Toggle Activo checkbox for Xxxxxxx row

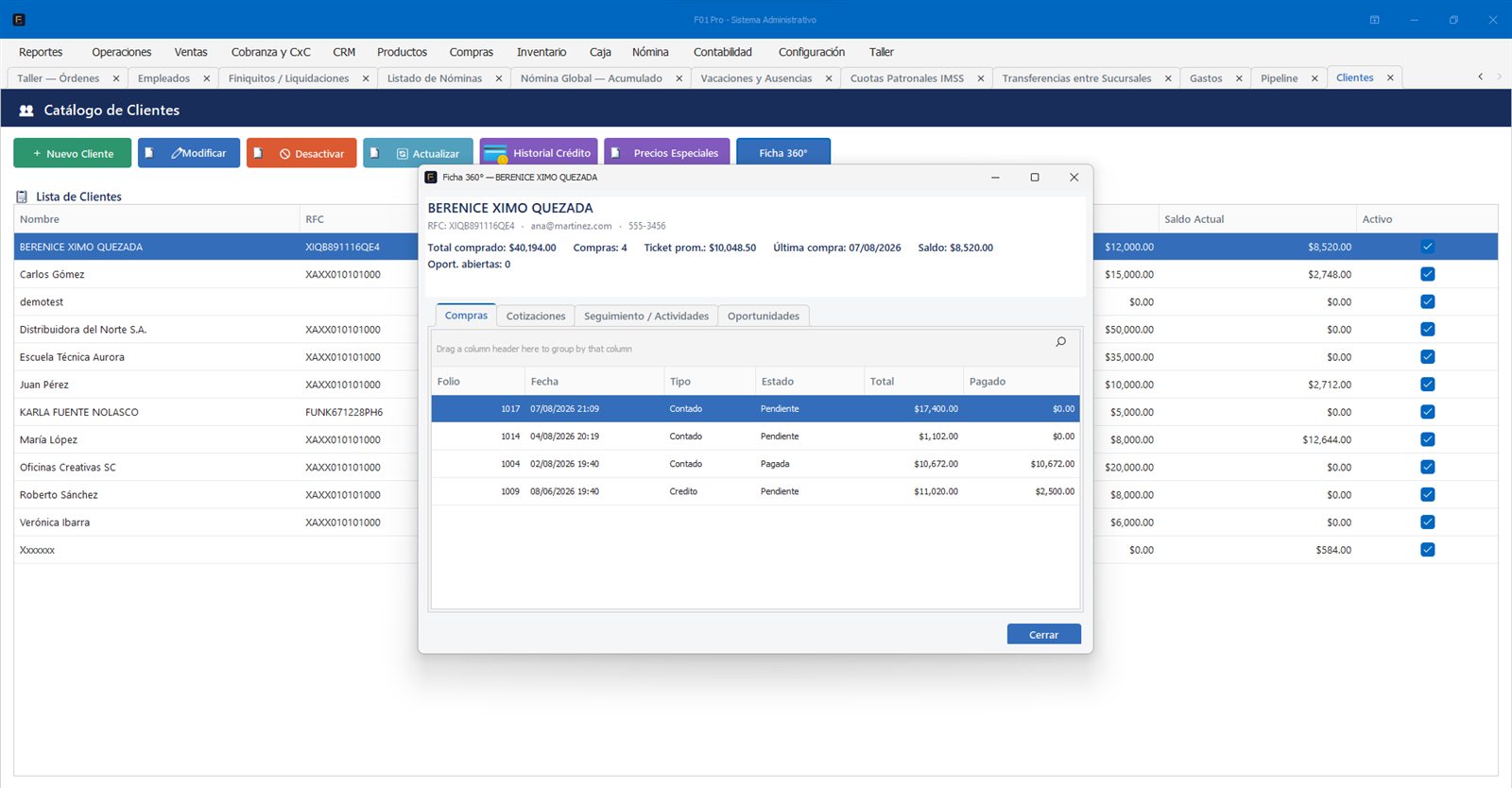(x=1427, y=550)
